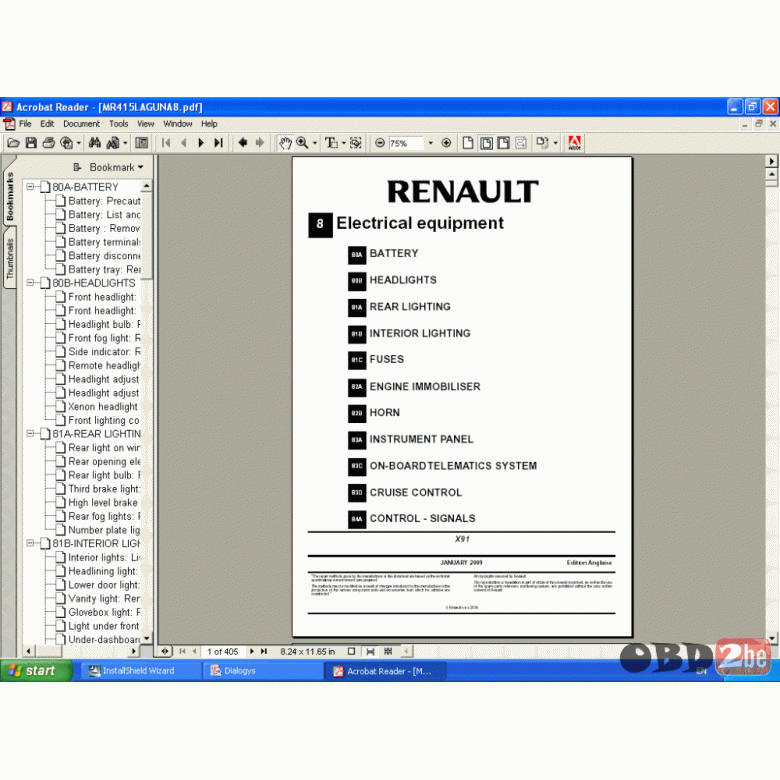Click the Go to Next View arrow

point(260,143)
